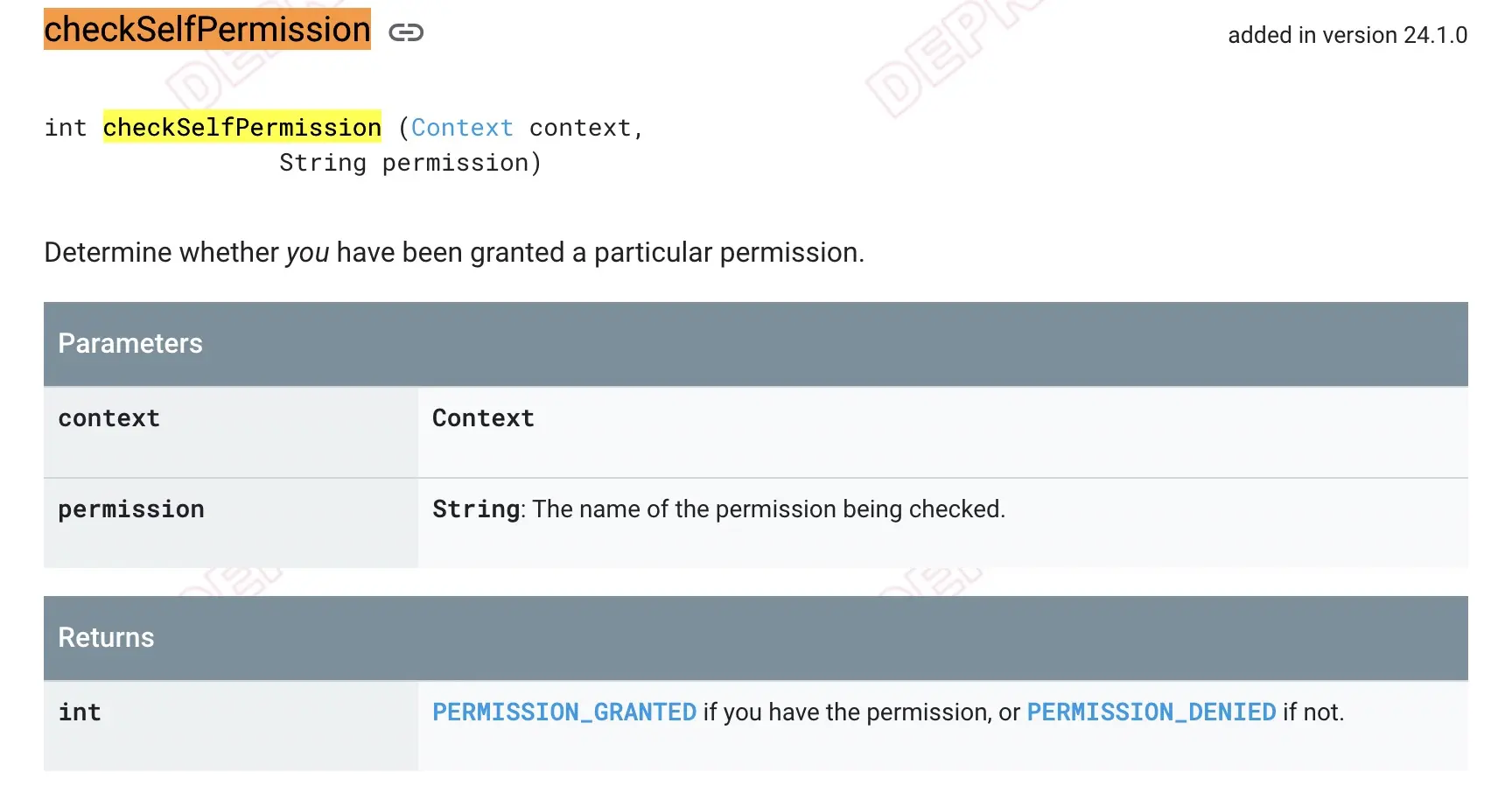Click the 'granted a particular permission' description text
Viewport: 1512px width, 800px height.
click(667, 253)
